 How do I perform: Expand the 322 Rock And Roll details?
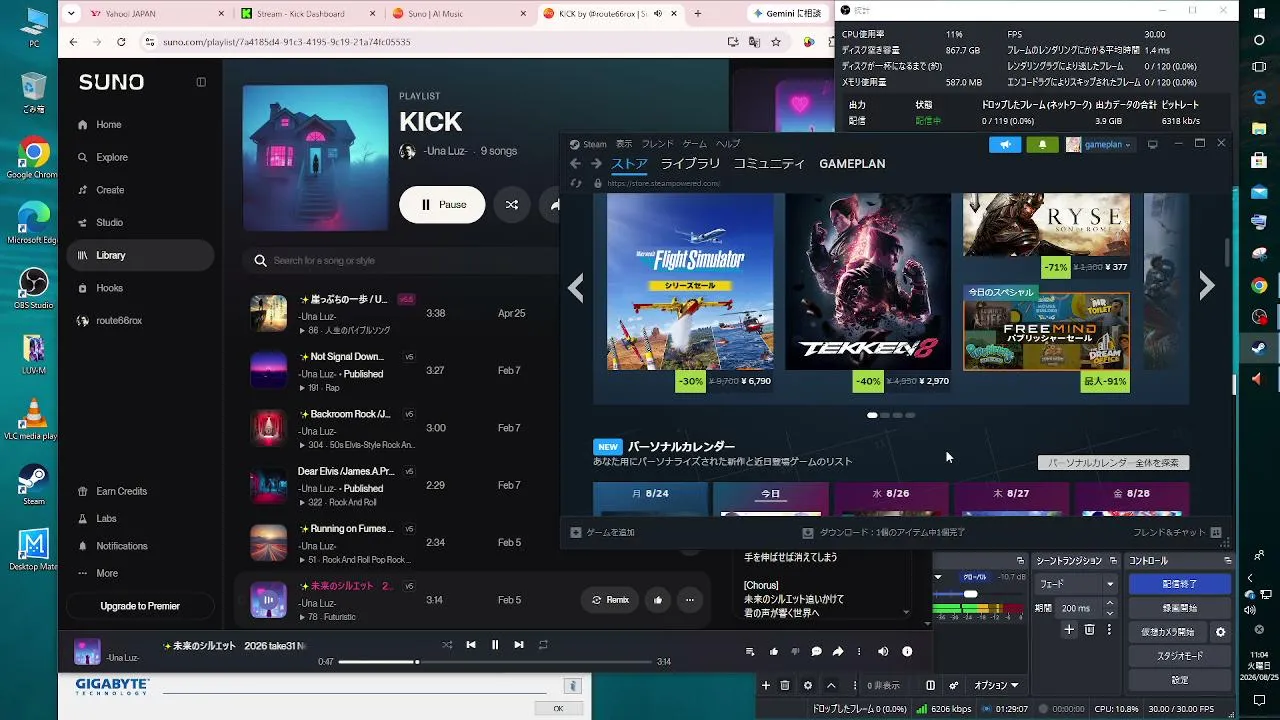[x=303, y=502]
